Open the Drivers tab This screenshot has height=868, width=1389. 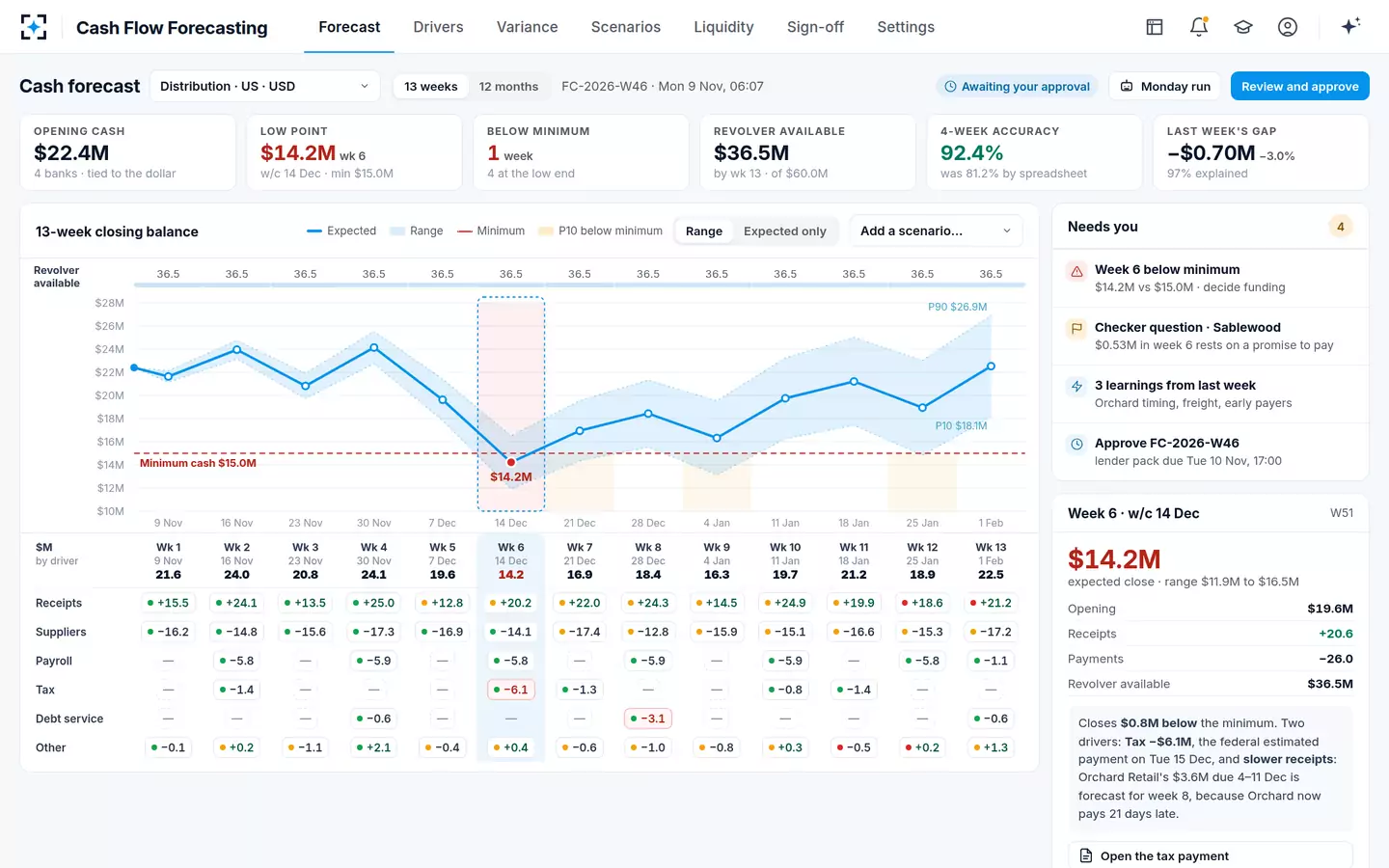click(438, 27)
